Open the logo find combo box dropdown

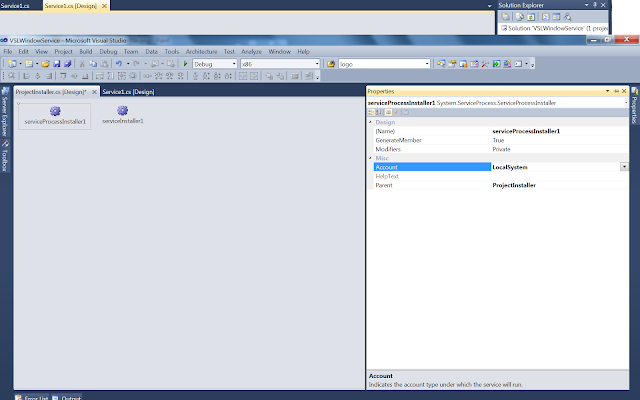tap(427, 64)
